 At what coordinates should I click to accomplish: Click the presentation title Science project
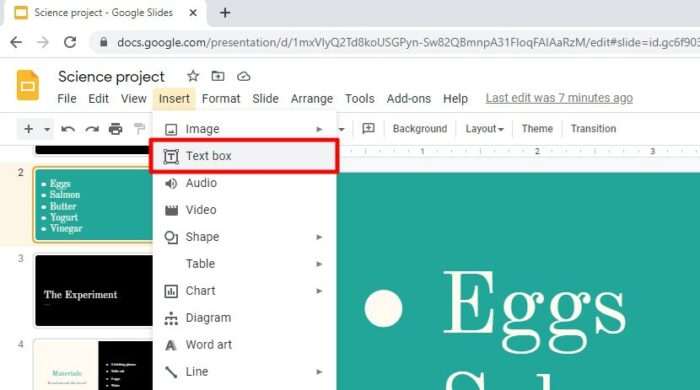click(x=111, y=77)
